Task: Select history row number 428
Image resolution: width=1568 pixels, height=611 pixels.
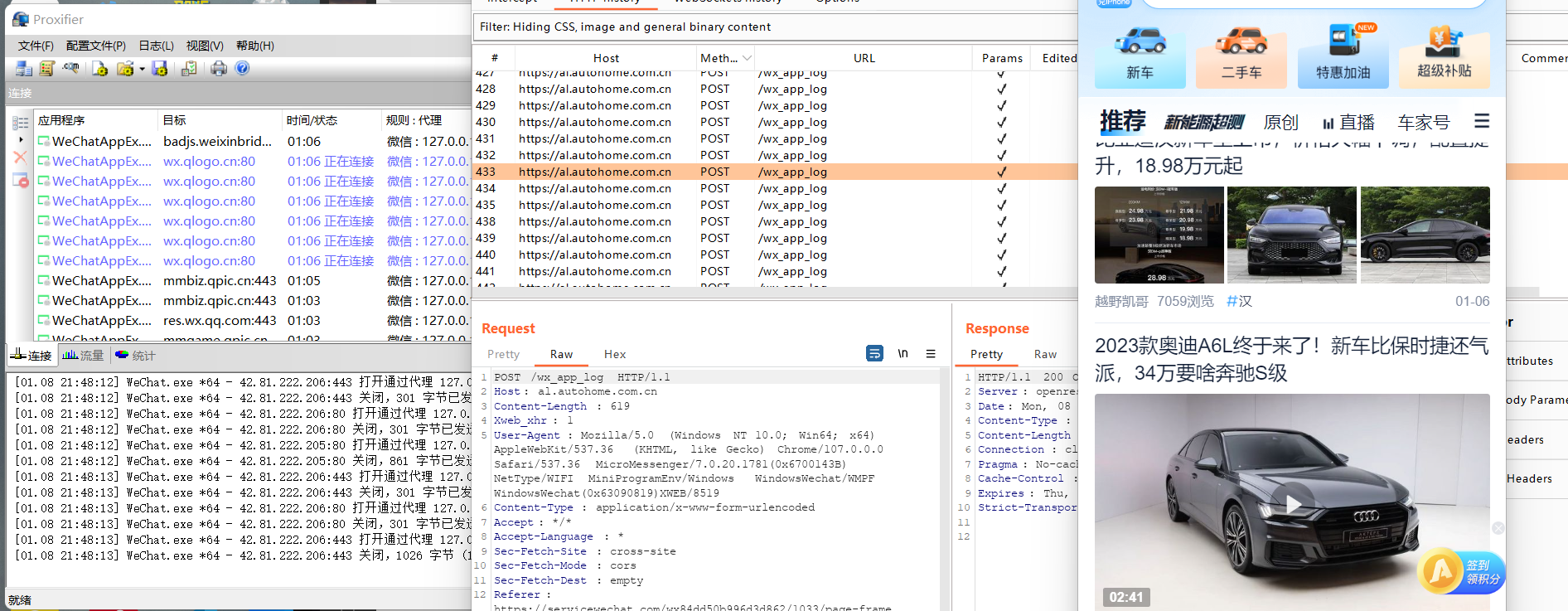Action: 775,89
